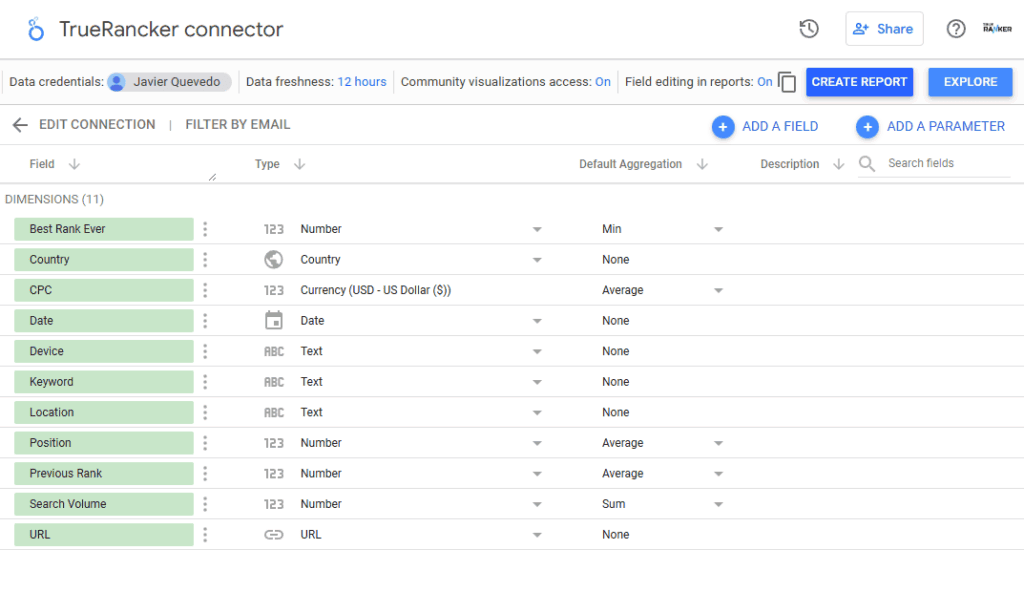1024x613 pixels.
Task: Open options menu for Device field
Action: (x=205, y=351)
